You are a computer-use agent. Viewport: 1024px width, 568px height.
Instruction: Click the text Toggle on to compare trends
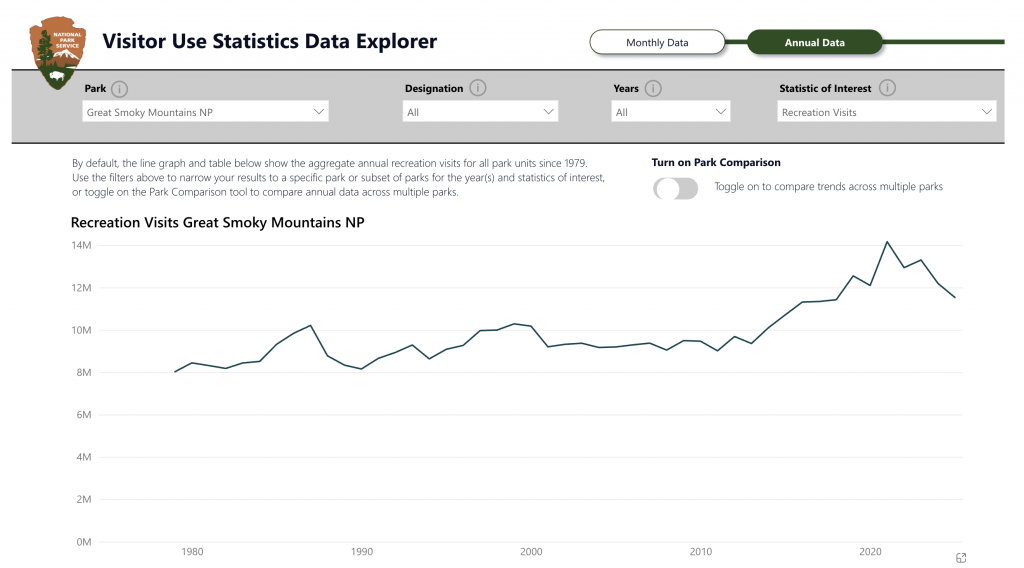tap(828, 187)
